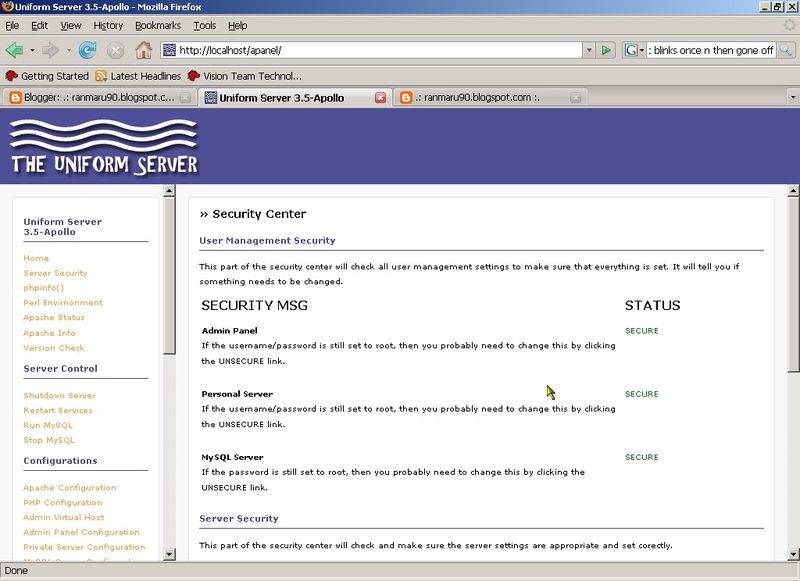Screen dimensions: 800x581
Task: Open the Perl Environment link
Action: coord(63,302)
